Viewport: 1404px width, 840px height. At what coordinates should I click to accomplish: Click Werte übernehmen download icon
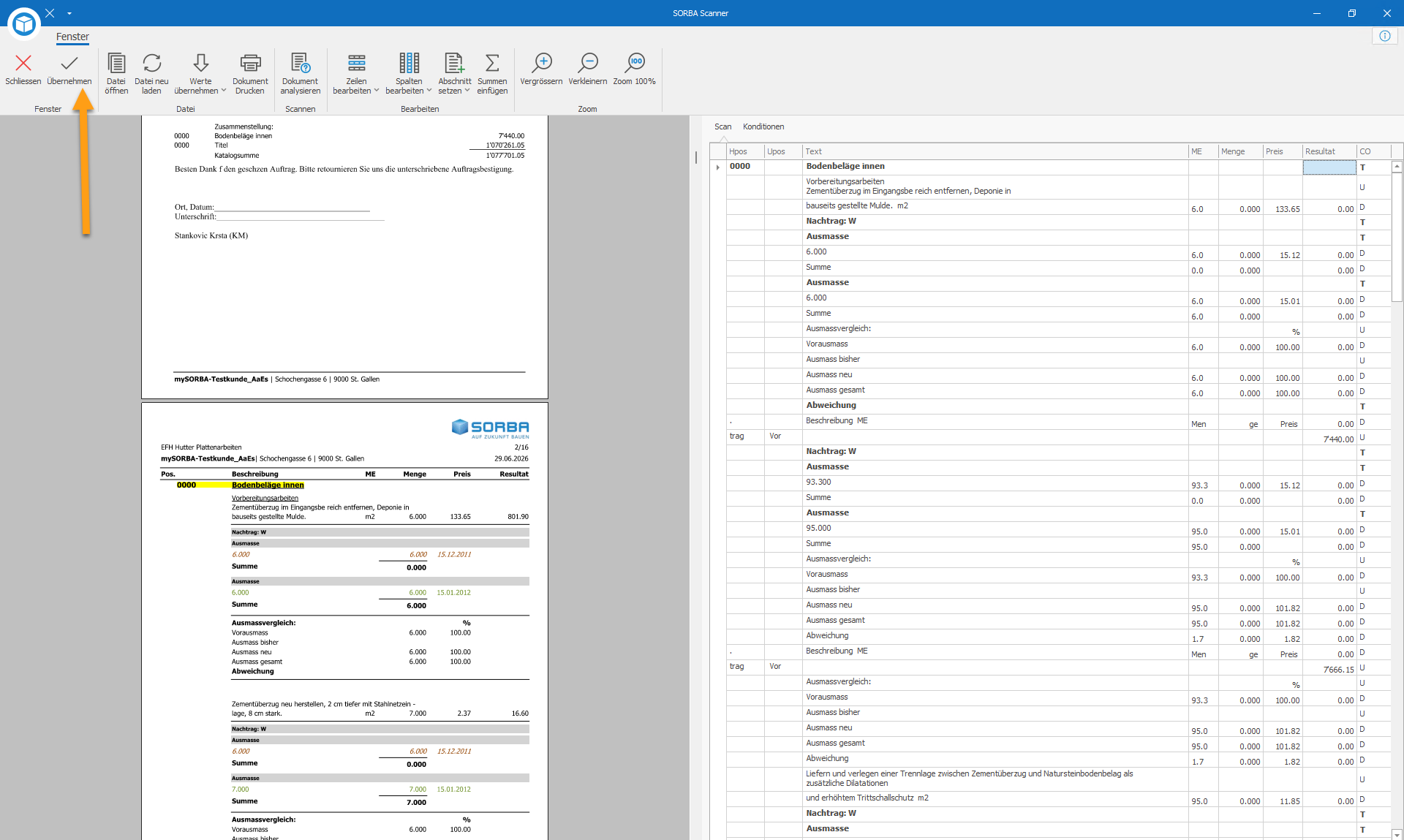point(200,64)
